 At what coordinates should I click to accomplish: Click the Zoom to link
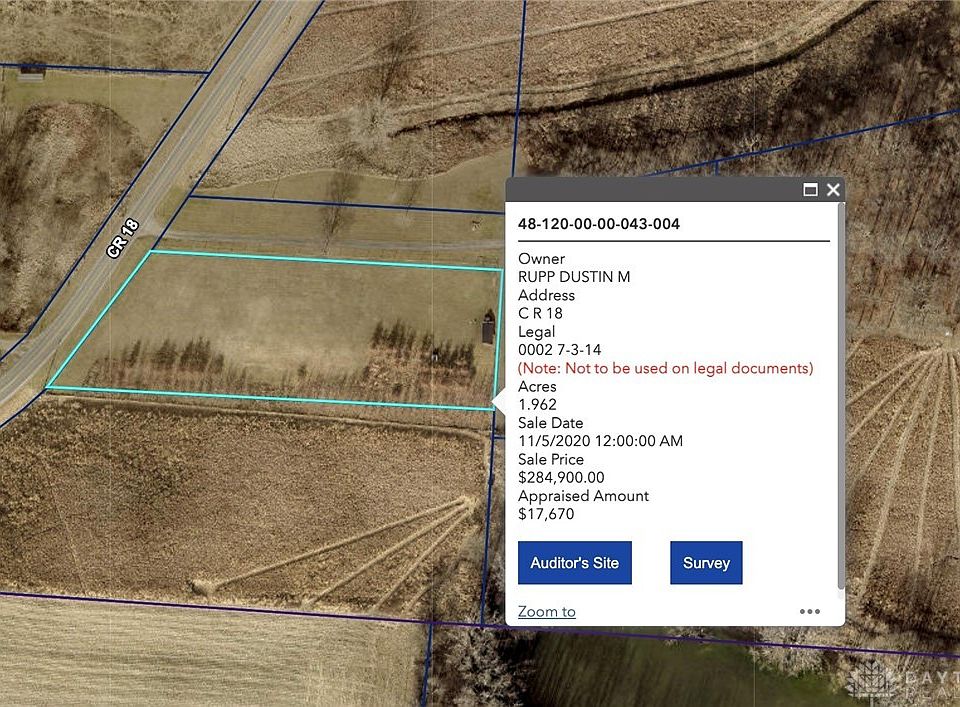547,612
